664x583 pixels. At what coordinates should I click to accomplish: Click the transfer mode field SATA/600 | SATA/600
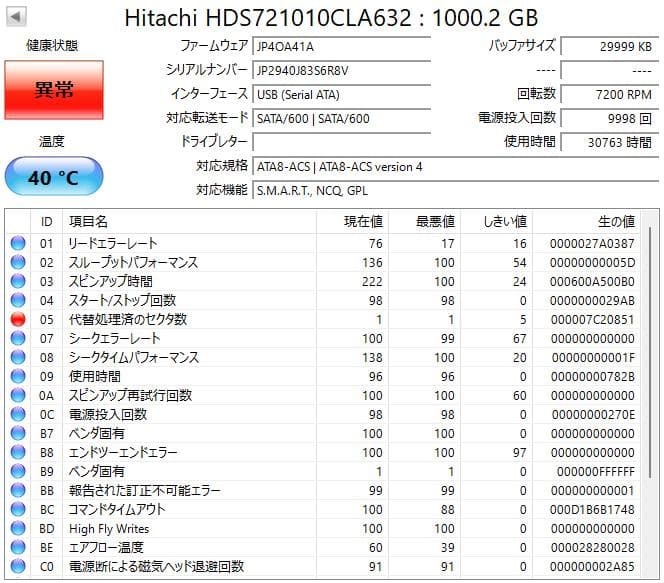coord(342,119)
